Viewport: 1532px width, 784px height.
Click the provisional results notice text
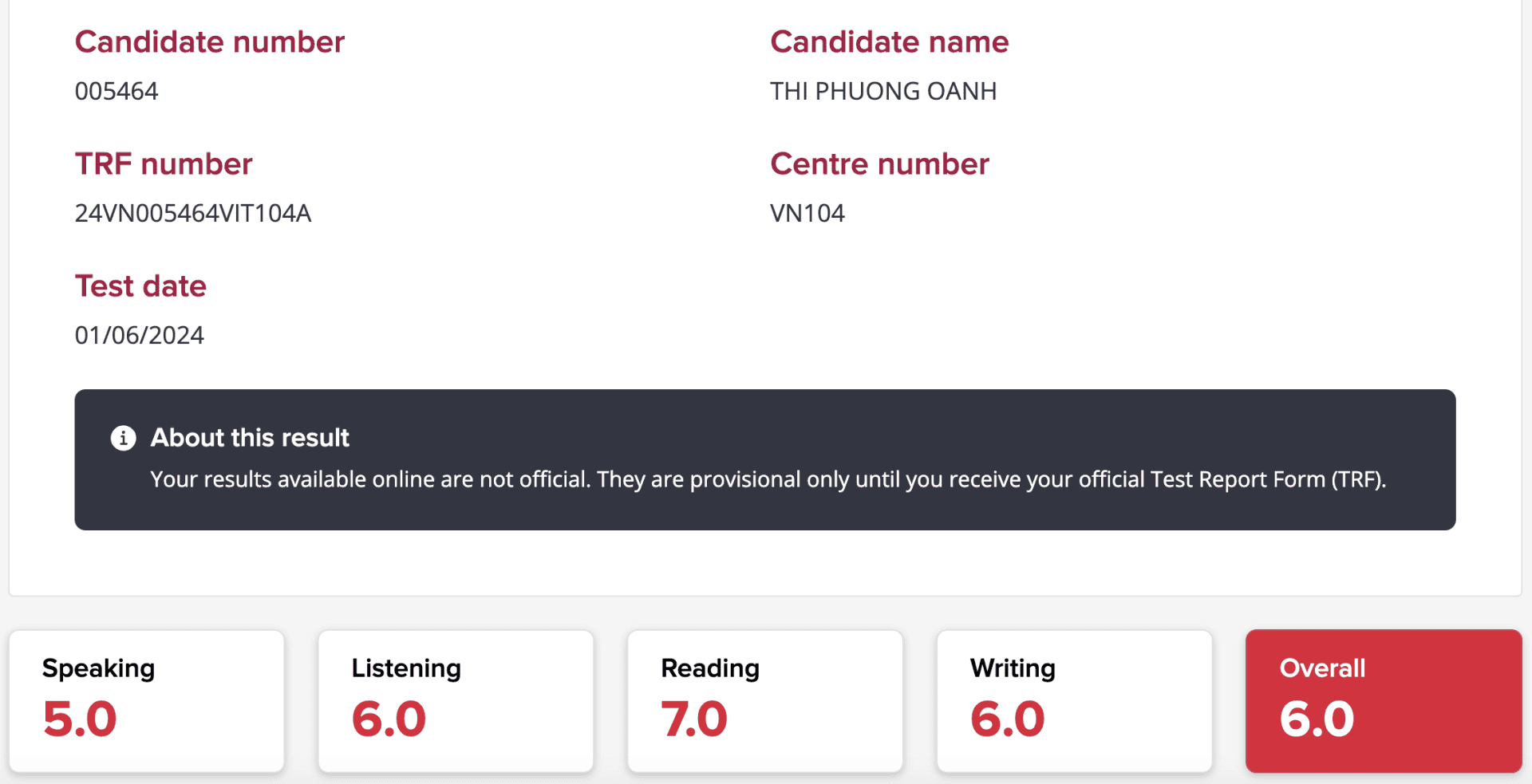click(x=768, y=479)
